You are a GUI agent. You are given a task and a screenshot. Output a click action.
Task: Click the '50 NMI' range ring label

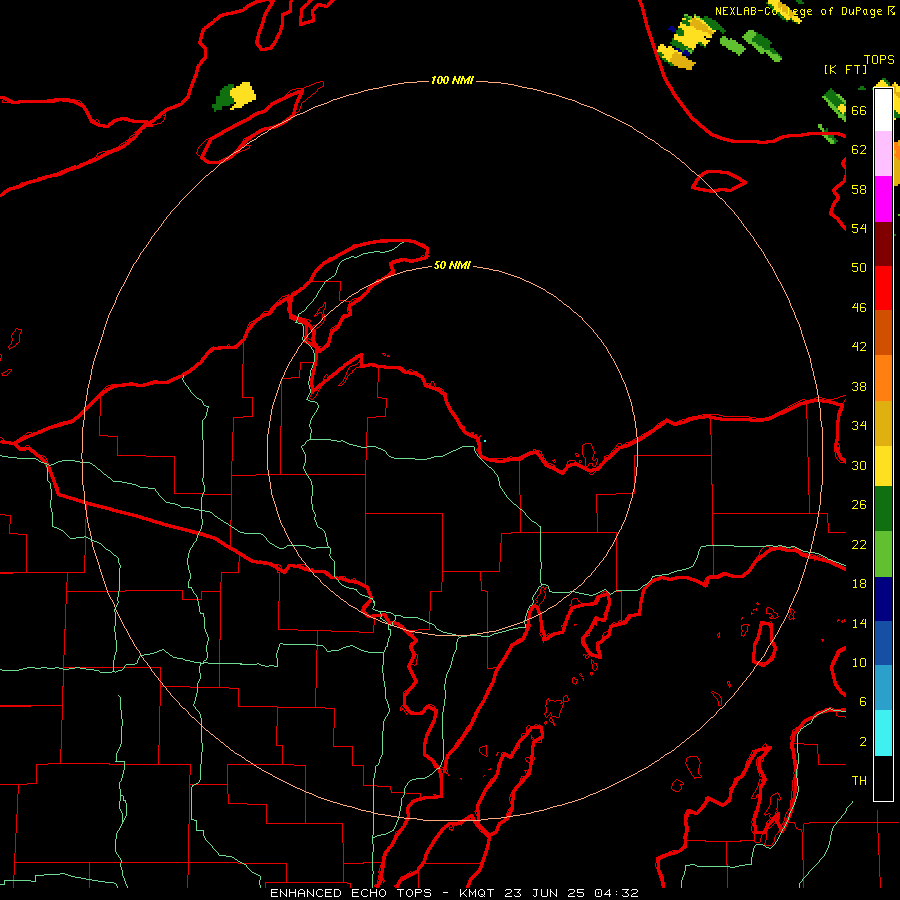coord(452,265)
